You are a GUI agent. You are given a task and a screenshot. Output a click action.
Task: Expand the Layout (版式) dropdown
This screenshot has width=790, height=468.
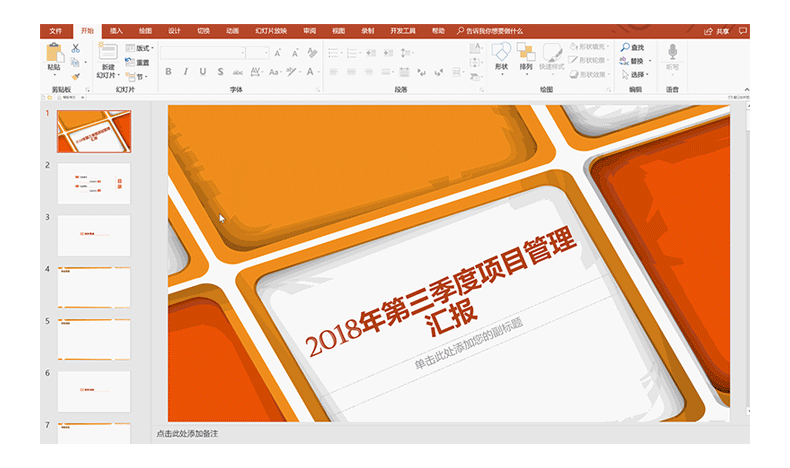tap(139, 48)
